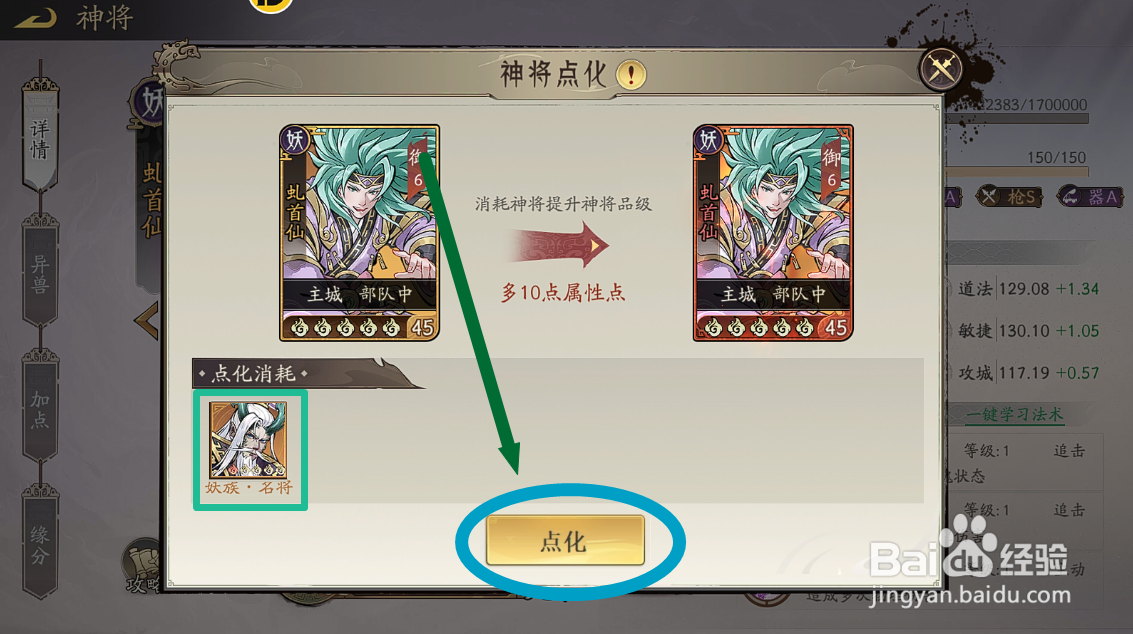Open the 详情 side tab
The width and height of the screenshot is (1133, 634).
pyautogui.click(x=40, y=139)
